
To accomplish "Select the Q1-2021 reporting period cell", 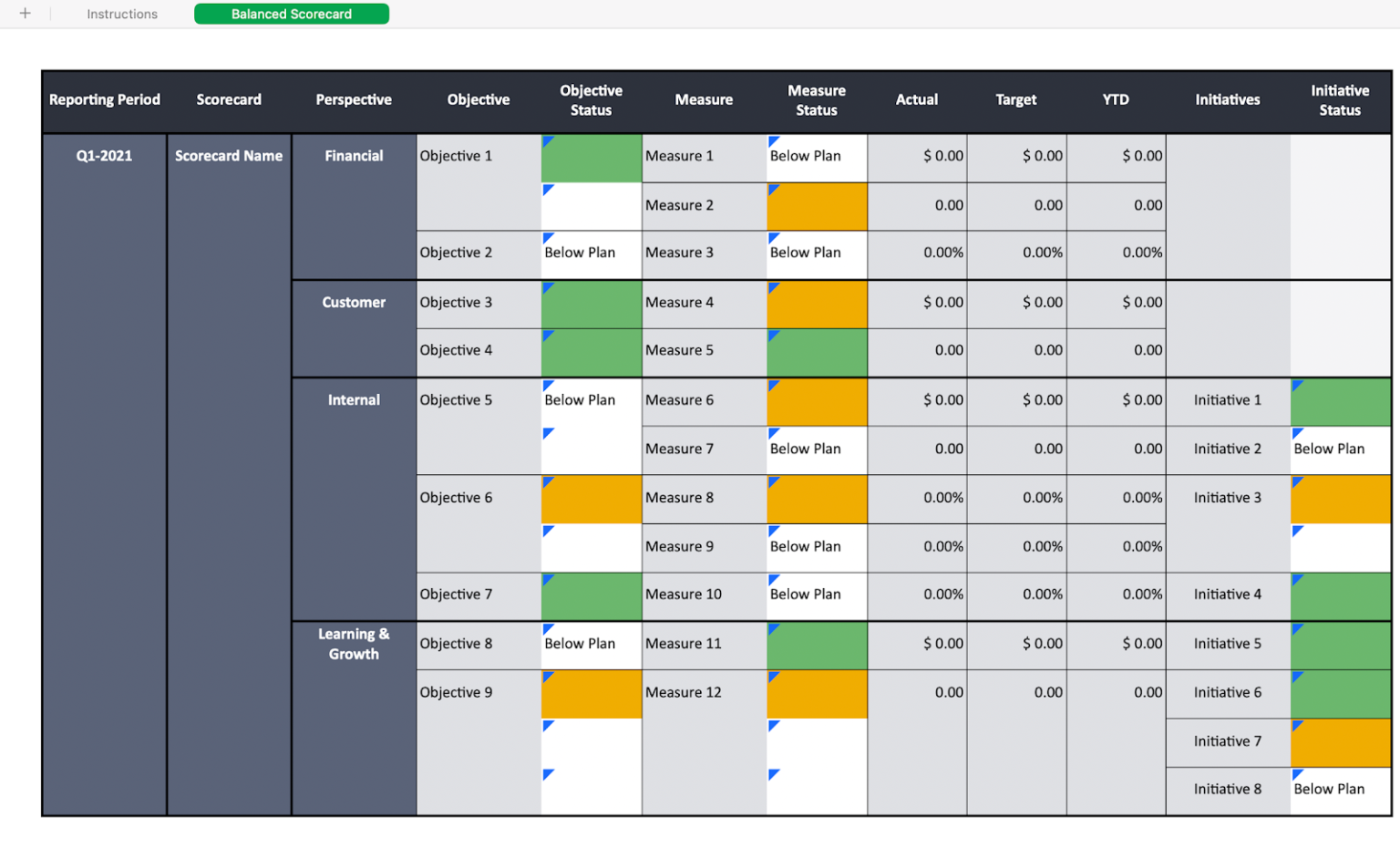I will coord(104,156).
